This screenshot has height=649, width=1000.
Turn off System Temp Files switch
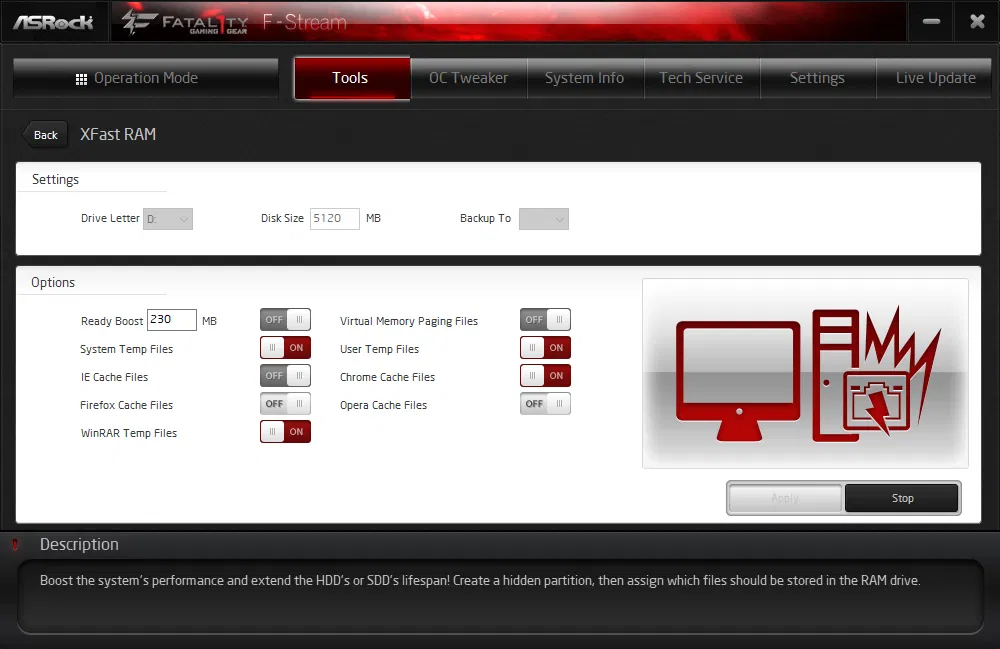[285, 348]
